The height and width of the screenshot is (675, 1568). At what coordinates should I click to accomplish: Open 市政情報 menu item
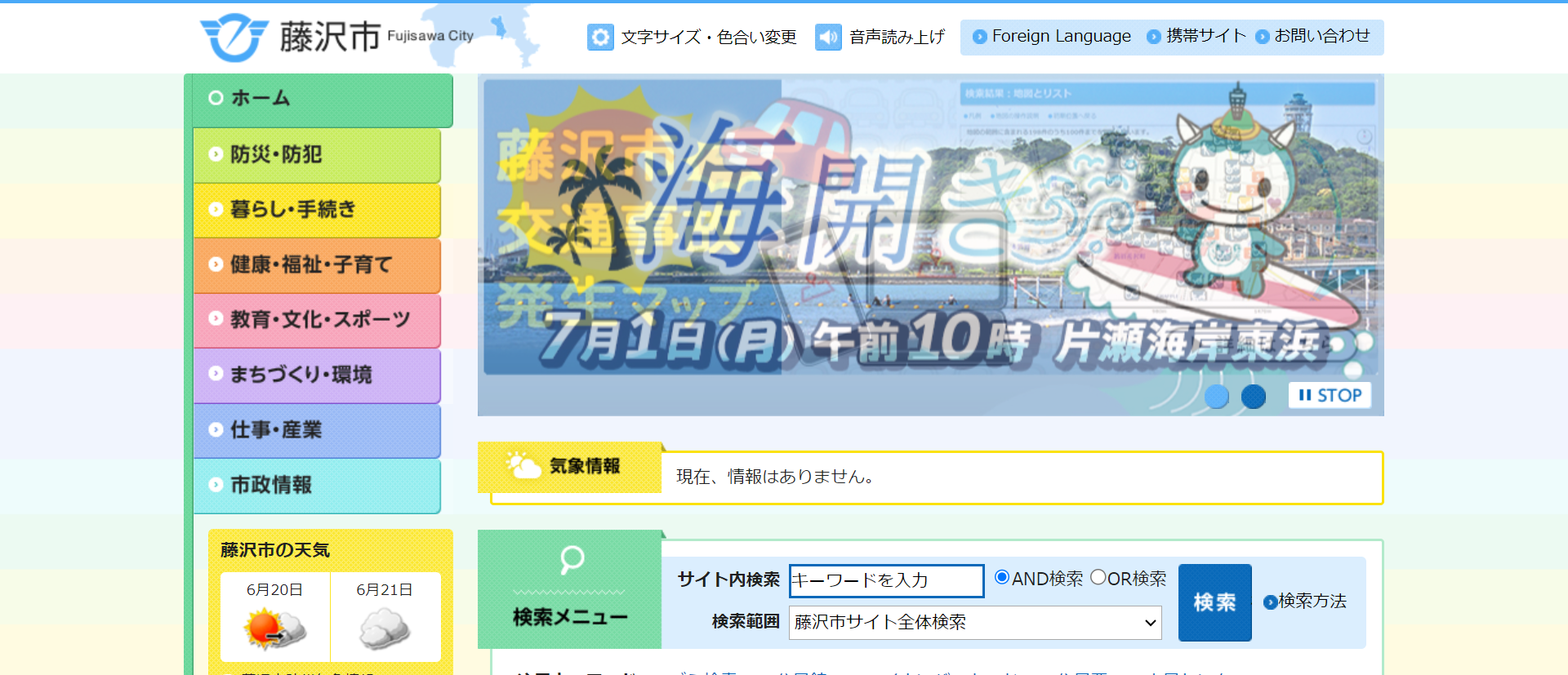point(317,486)
